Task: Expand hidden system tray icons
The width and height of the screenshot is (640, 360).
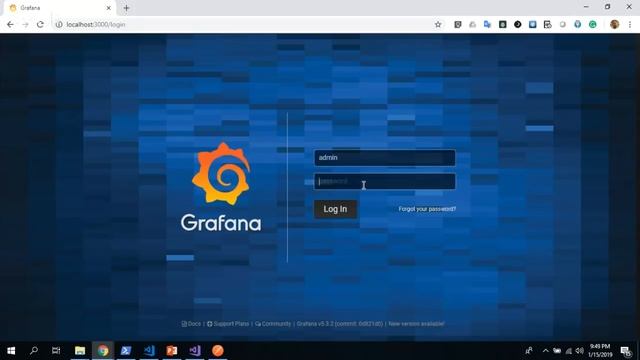Action: (545, 351)
